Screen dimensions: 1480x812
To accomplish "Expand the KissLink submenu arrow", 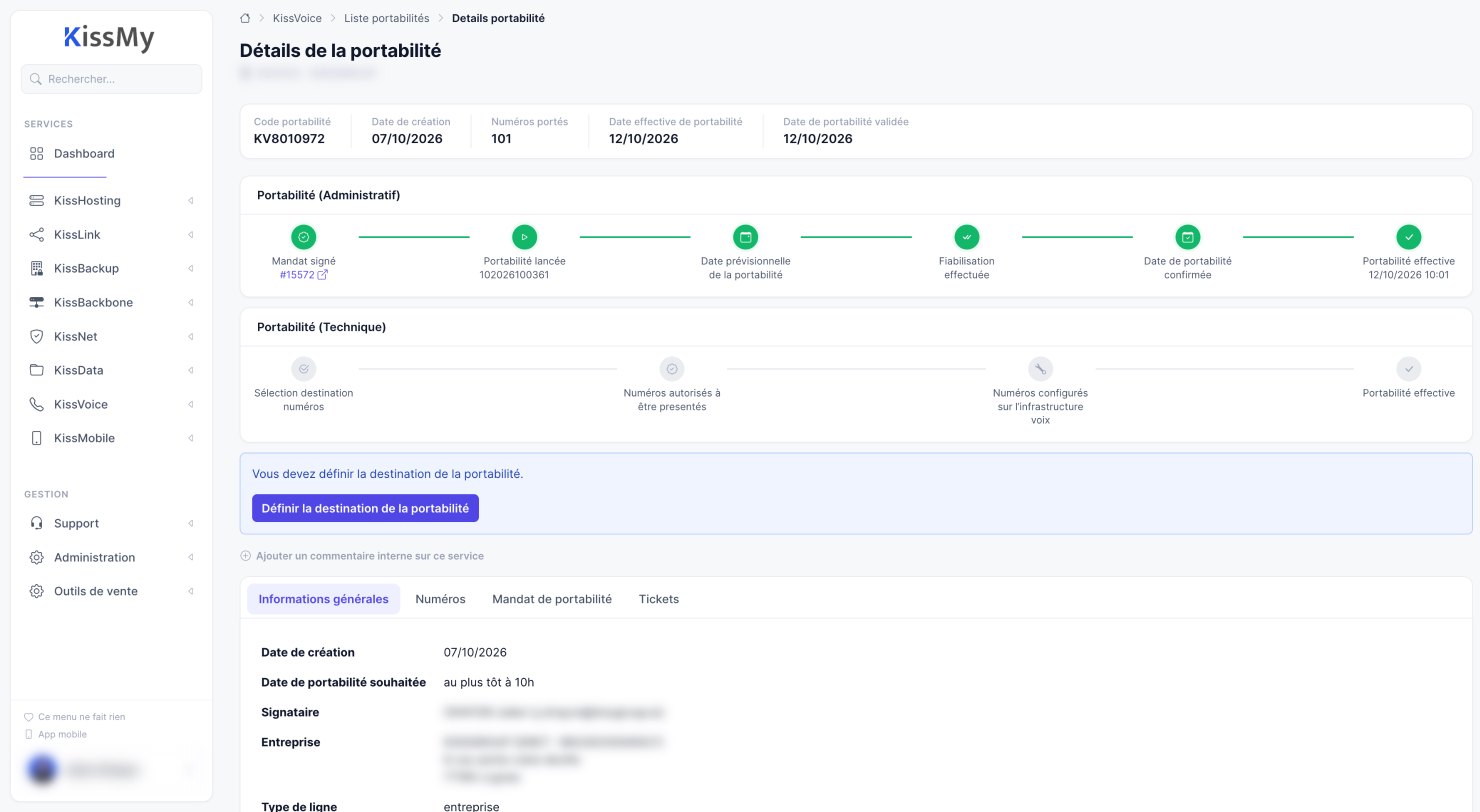I will pyautogui.click(x=190, y=235).
